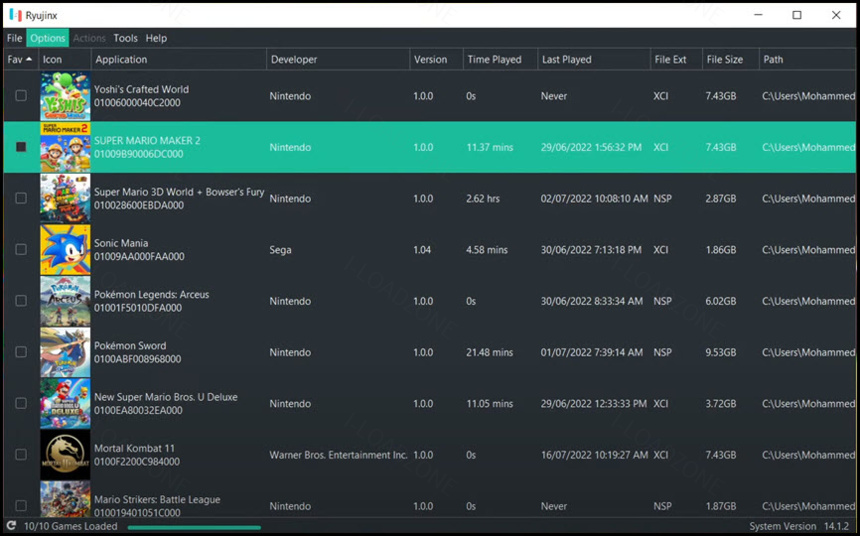Select the SUPER MARIO MAKER 2 title
The image size is (860, 536).
pyautogui.click(x=147, y=140)
